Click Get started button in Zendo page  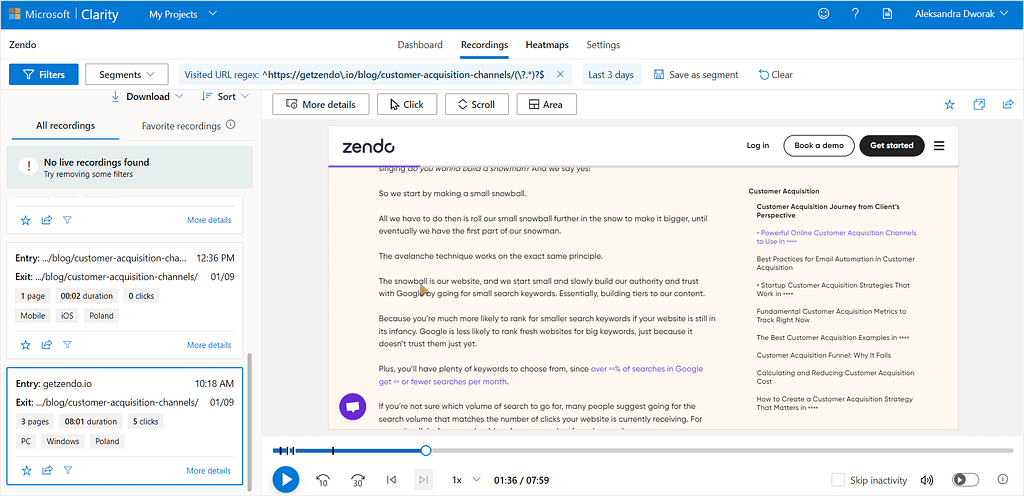[x=891, y=146]
